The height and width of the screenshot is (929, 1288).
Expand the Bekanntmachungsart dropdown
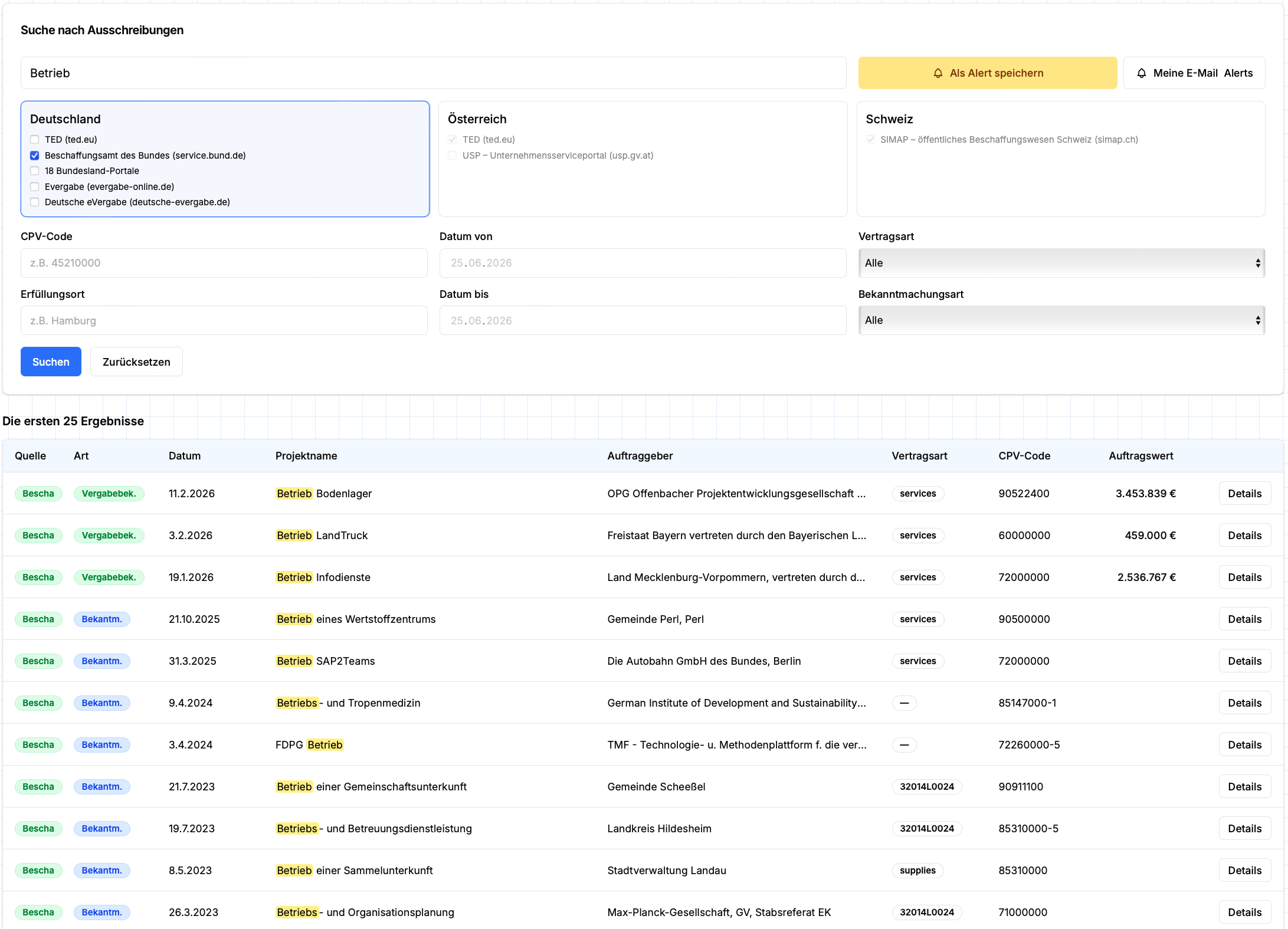[x=1061, y=320]
